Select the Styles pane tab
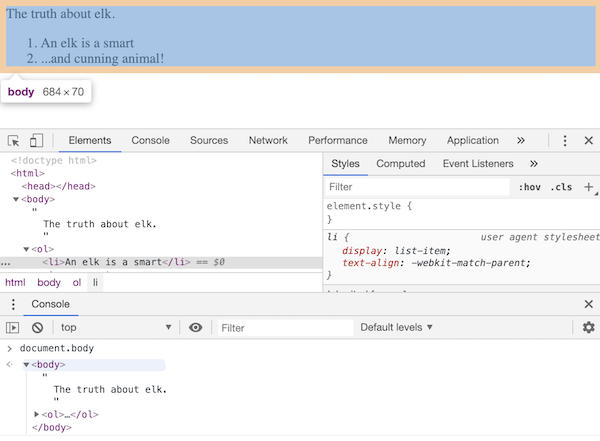600x441 pixels. coord(346,164)
